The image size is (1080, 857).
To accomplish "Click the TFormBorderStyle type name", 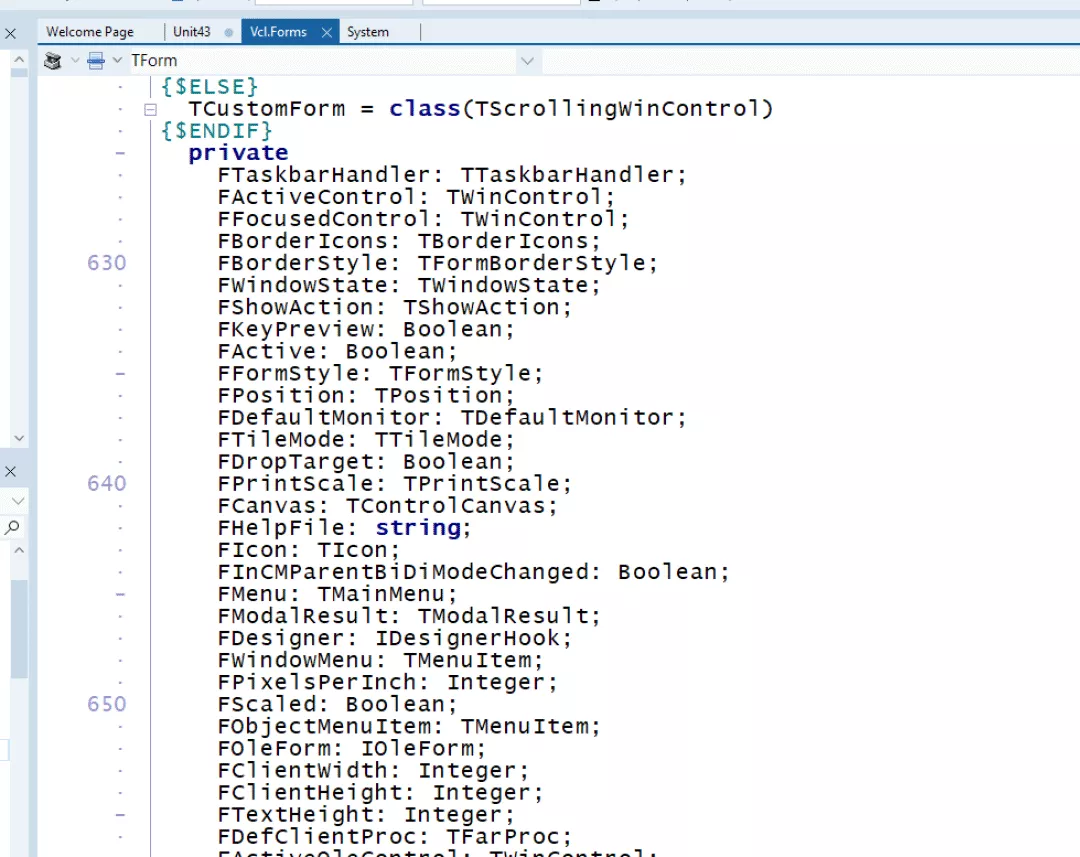I will coord(531,263).
